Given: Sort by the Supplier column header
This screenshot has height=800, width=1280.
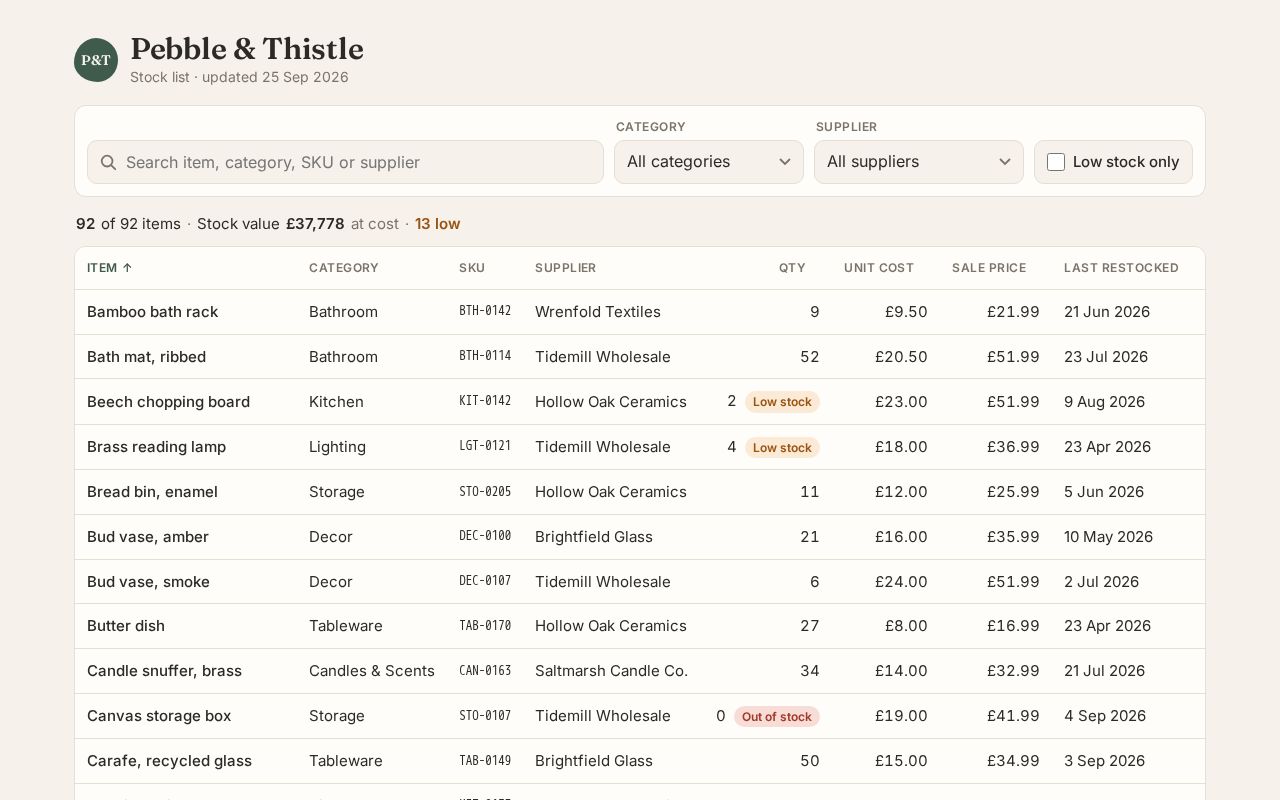Looking at the screenshot, I should tap(566, 268).
